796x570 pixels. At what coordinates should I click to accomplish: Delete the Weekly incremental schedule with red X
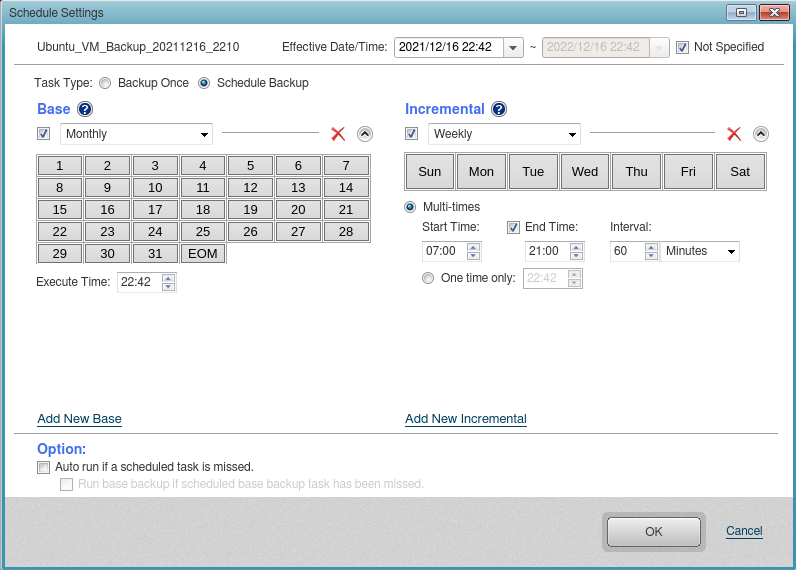(x=734, y=134)
